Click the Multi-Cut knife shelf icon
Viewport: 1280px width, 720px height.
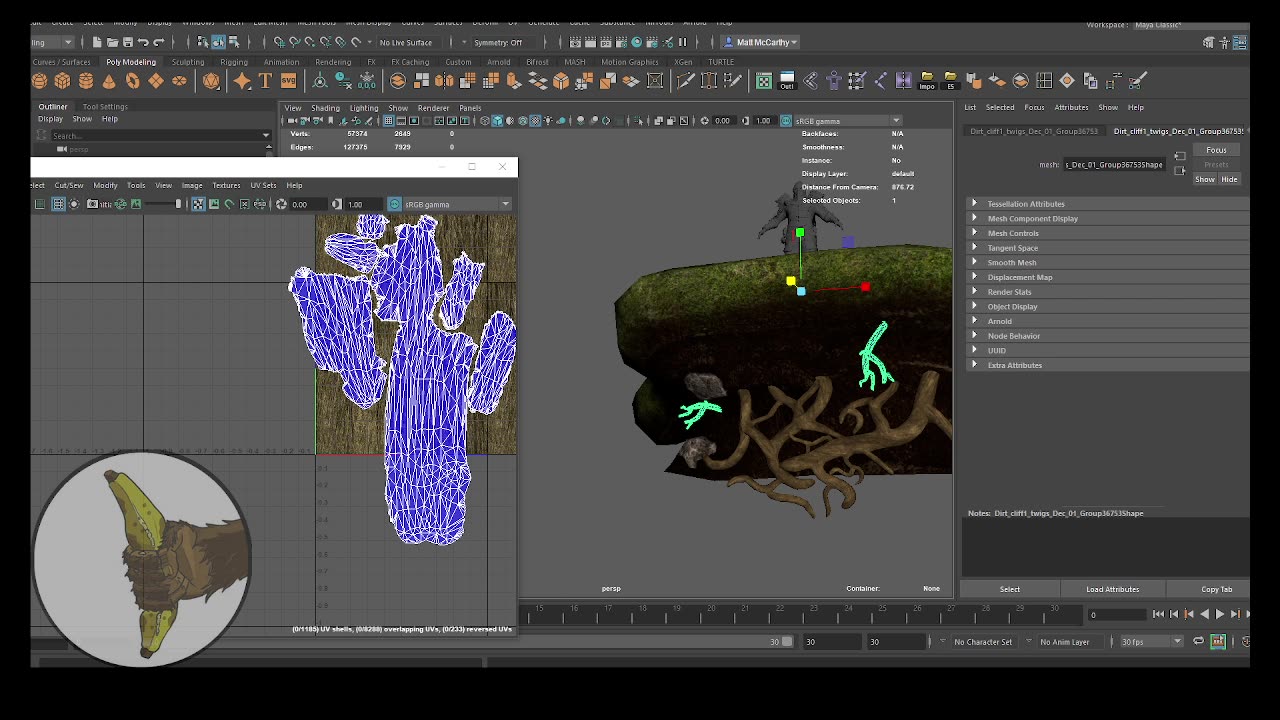tap(685, 81)
